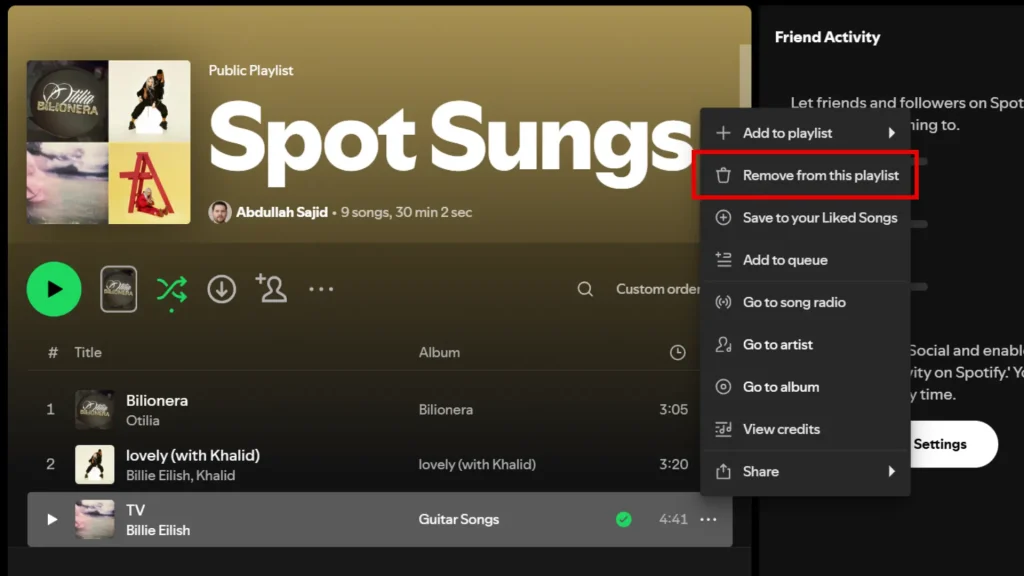Image resolution: width=1024 pixels, height=576 pixels.
Task: Select the Go to song radio option
Action: pyautogui.click(x=794, y=302)
